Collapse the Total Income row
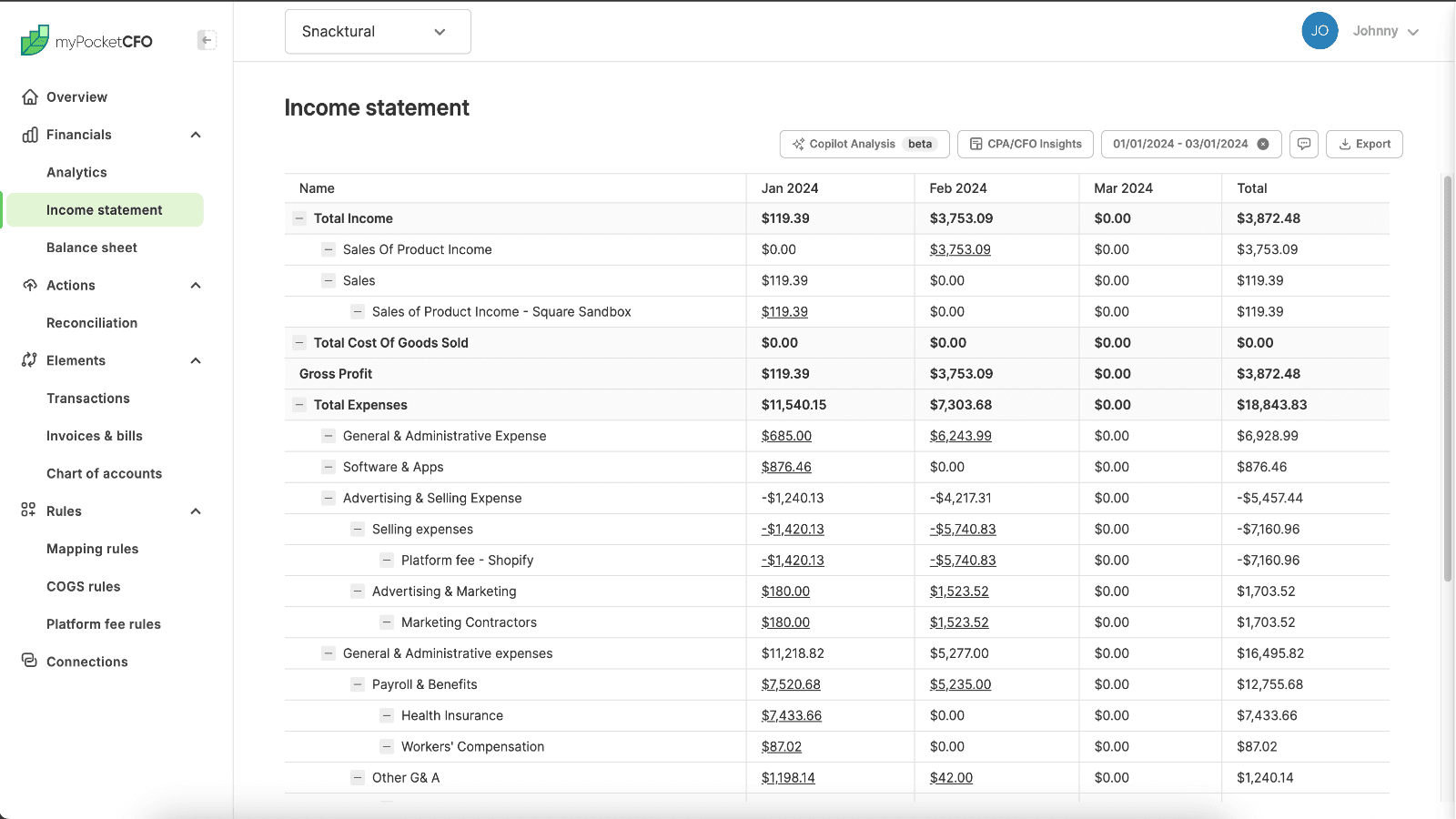Image resolution: width=1456 pixels, height=819 pixels. [x=298, y=217]
